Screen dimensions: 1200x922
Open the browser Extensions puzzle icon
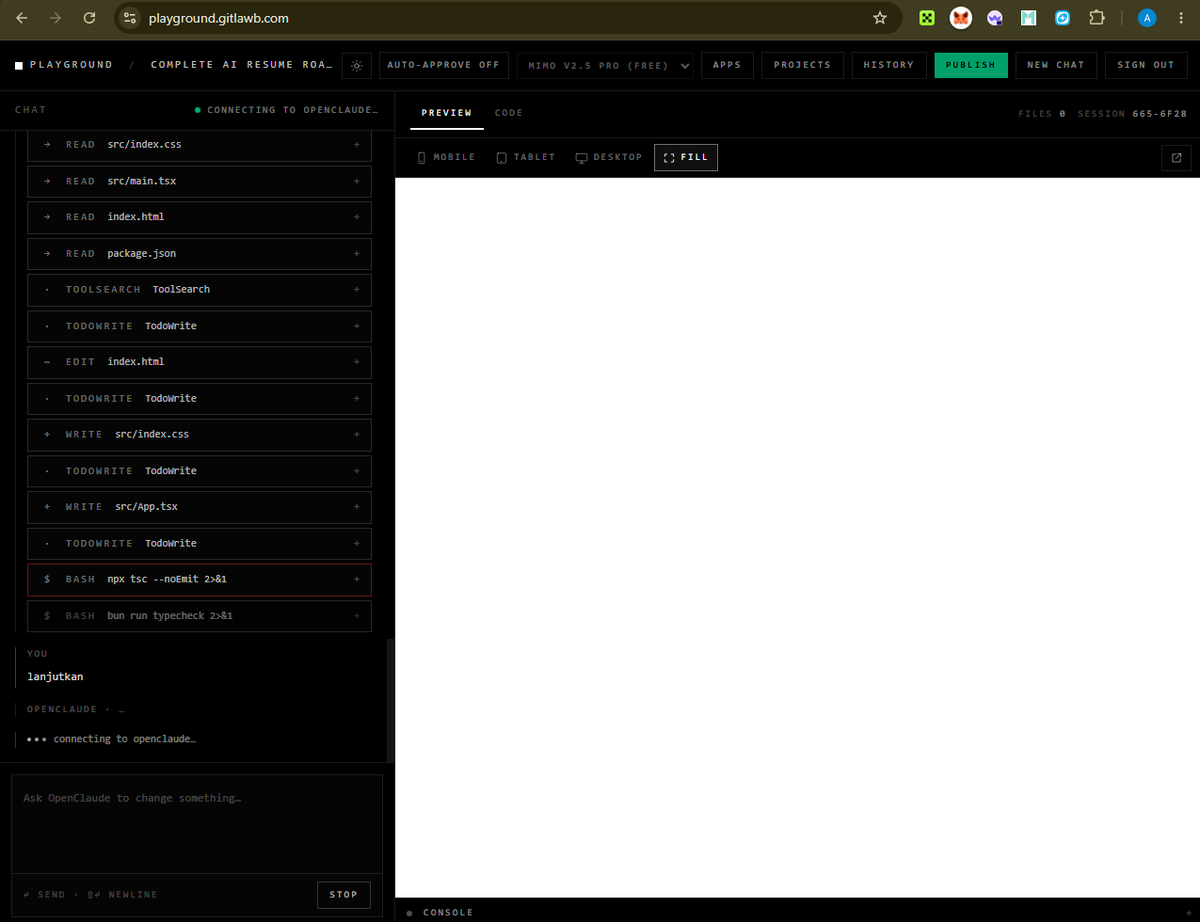click(1096, 18)
